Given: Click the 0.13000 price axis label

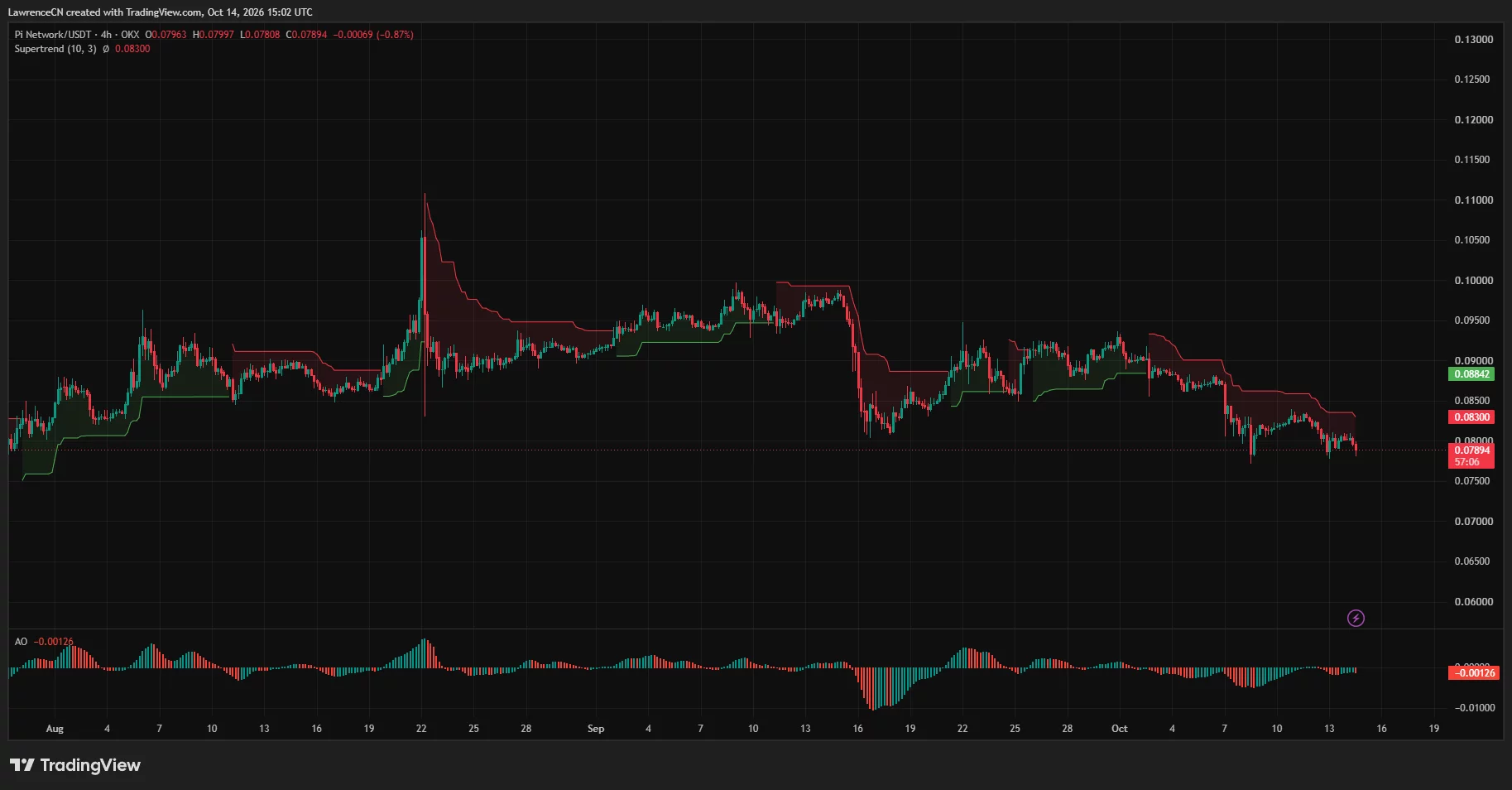Looking at the screenshot, I should [x=1474, y=40].
